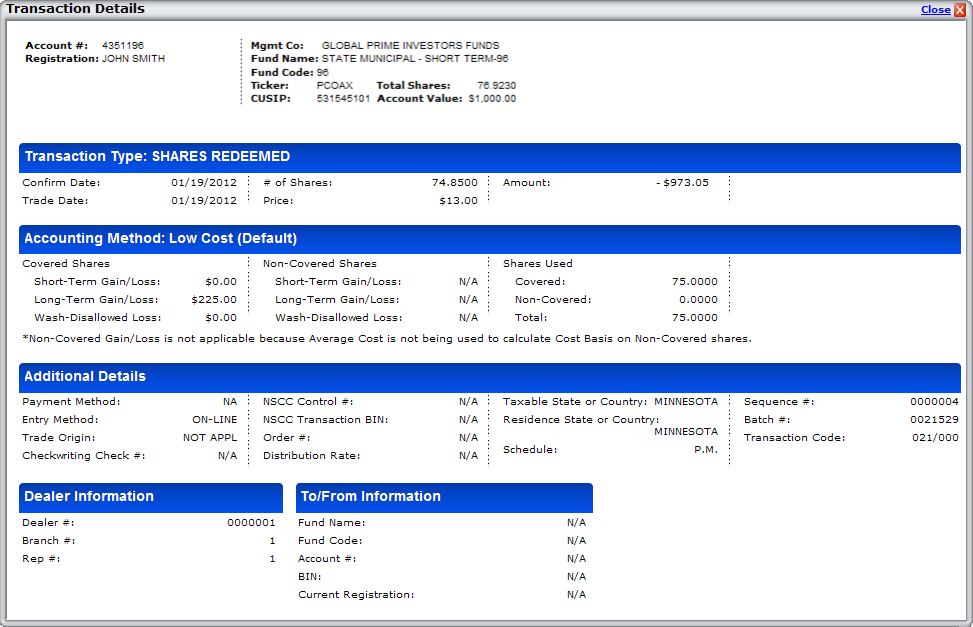Select trade origin value NOT APPL
The height and width of the screenshot is (627, 973).
(x=210, y=438)
